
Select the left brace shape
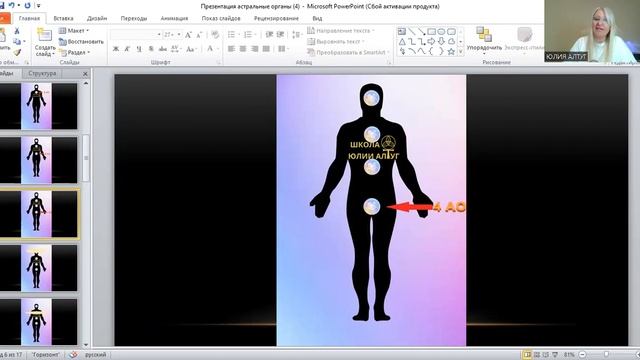click(x=431, y=51)
